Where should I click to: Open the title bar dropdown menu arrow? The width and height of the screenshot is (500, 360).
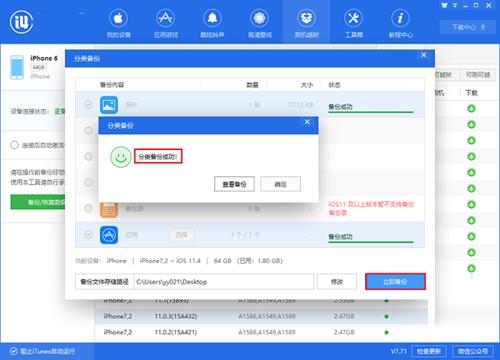click(455, 5)
